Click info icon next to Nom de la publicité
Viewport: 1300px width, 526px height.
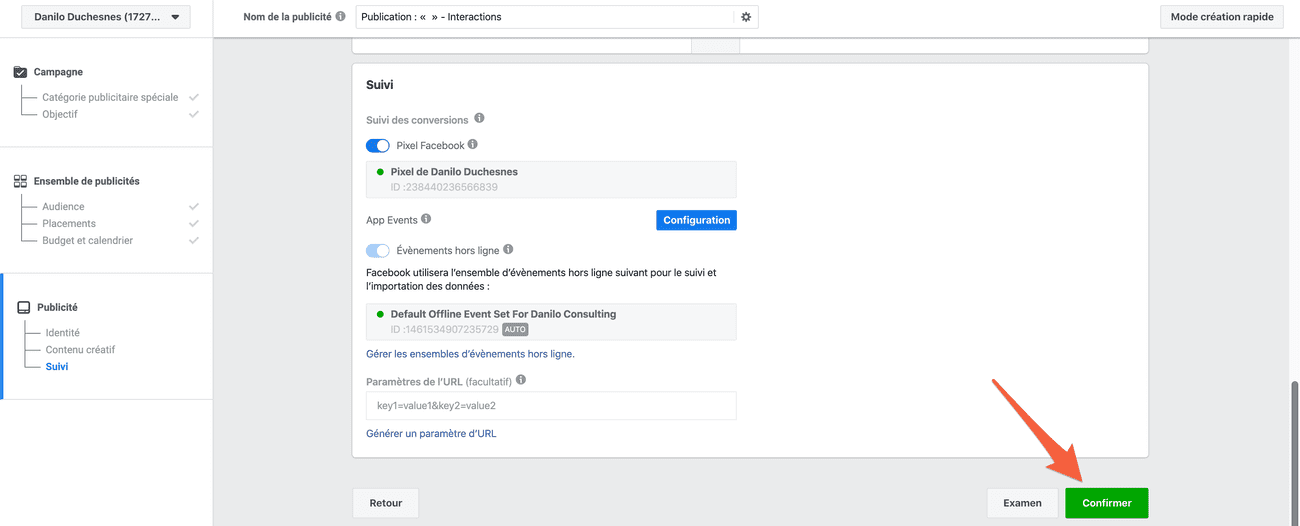point(341,17)
